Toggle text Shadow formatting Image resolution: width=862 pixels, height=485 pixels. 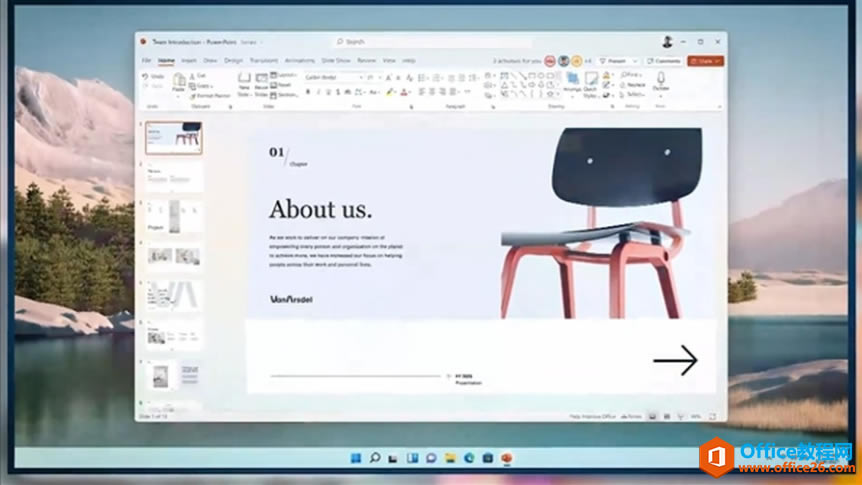338,92
